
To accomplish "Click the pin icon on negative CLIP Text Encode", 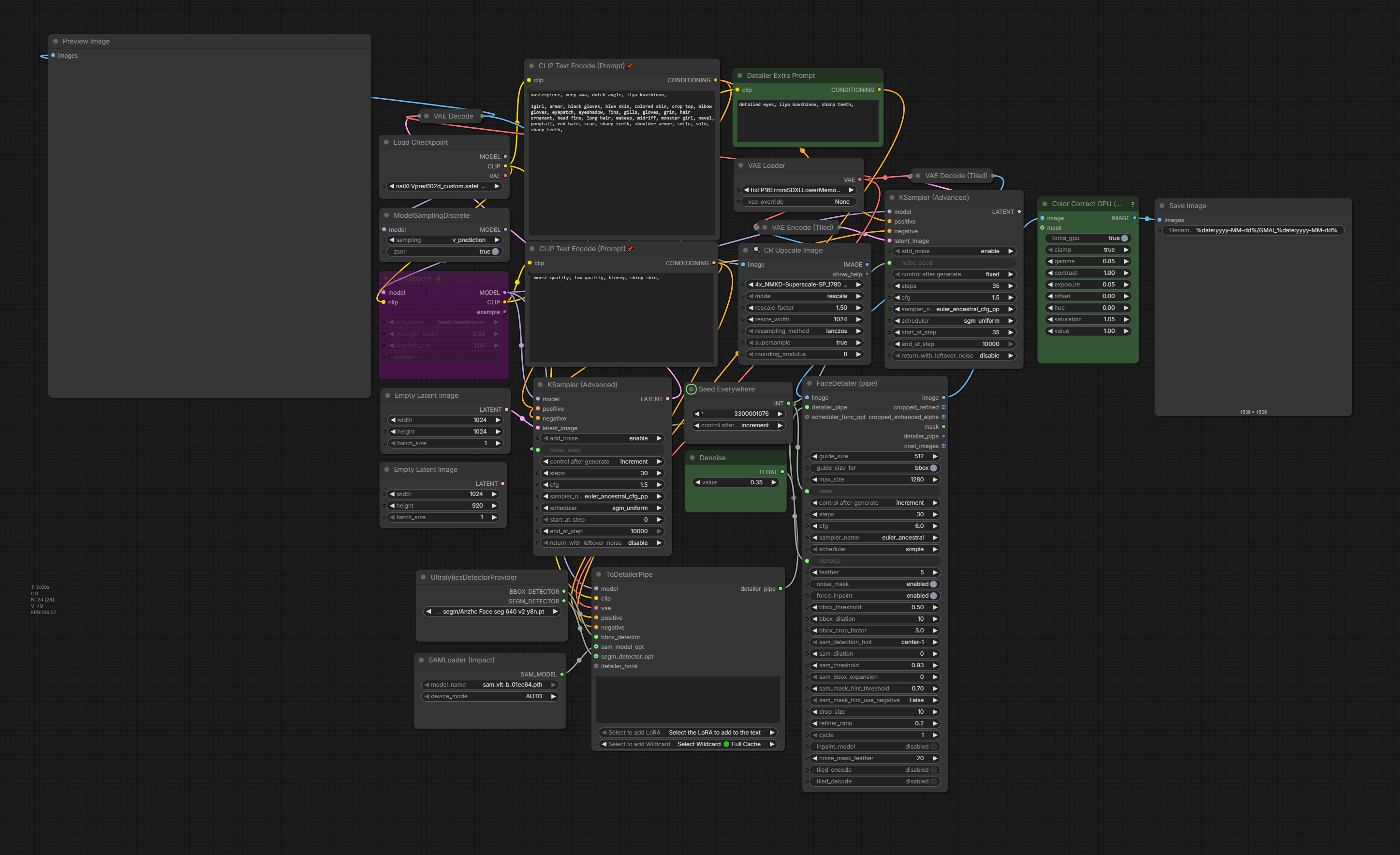I will [630, 249].
